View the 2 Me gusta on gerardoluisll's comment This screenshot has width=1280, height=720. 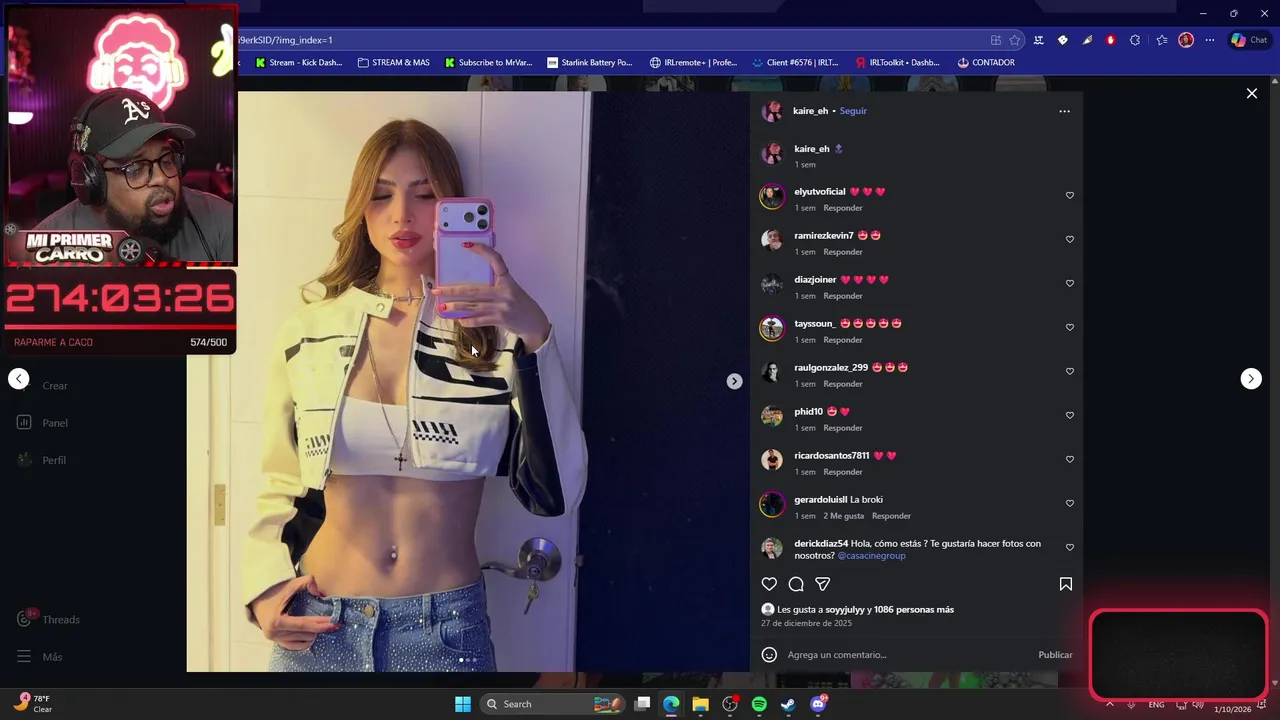click(x=843, y=516)
